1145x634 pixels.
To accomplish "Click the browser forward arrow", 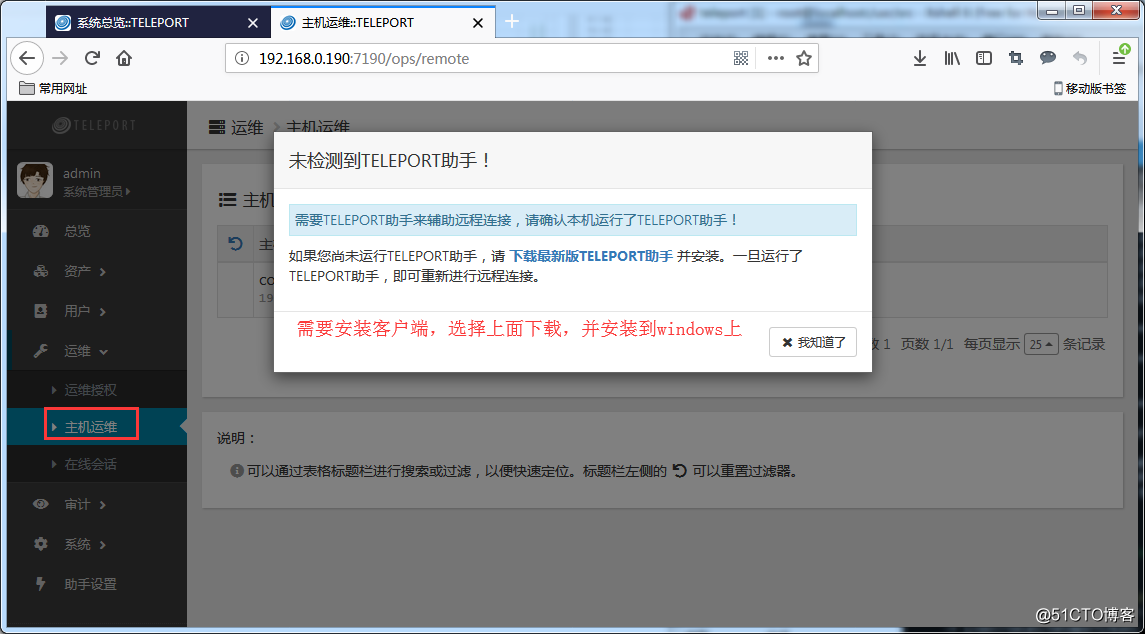I will (x=61, y=58).
